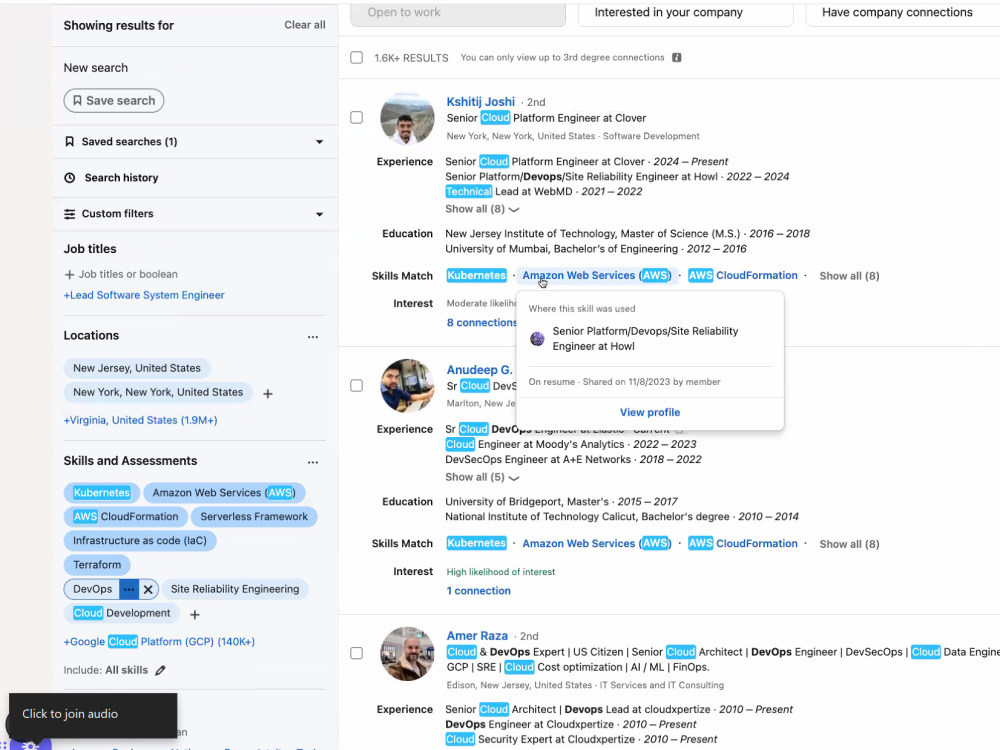Image resolution: width=1000 pixels, height=750 pixels.
Task: Open Search history
Action: click(121, 178)
